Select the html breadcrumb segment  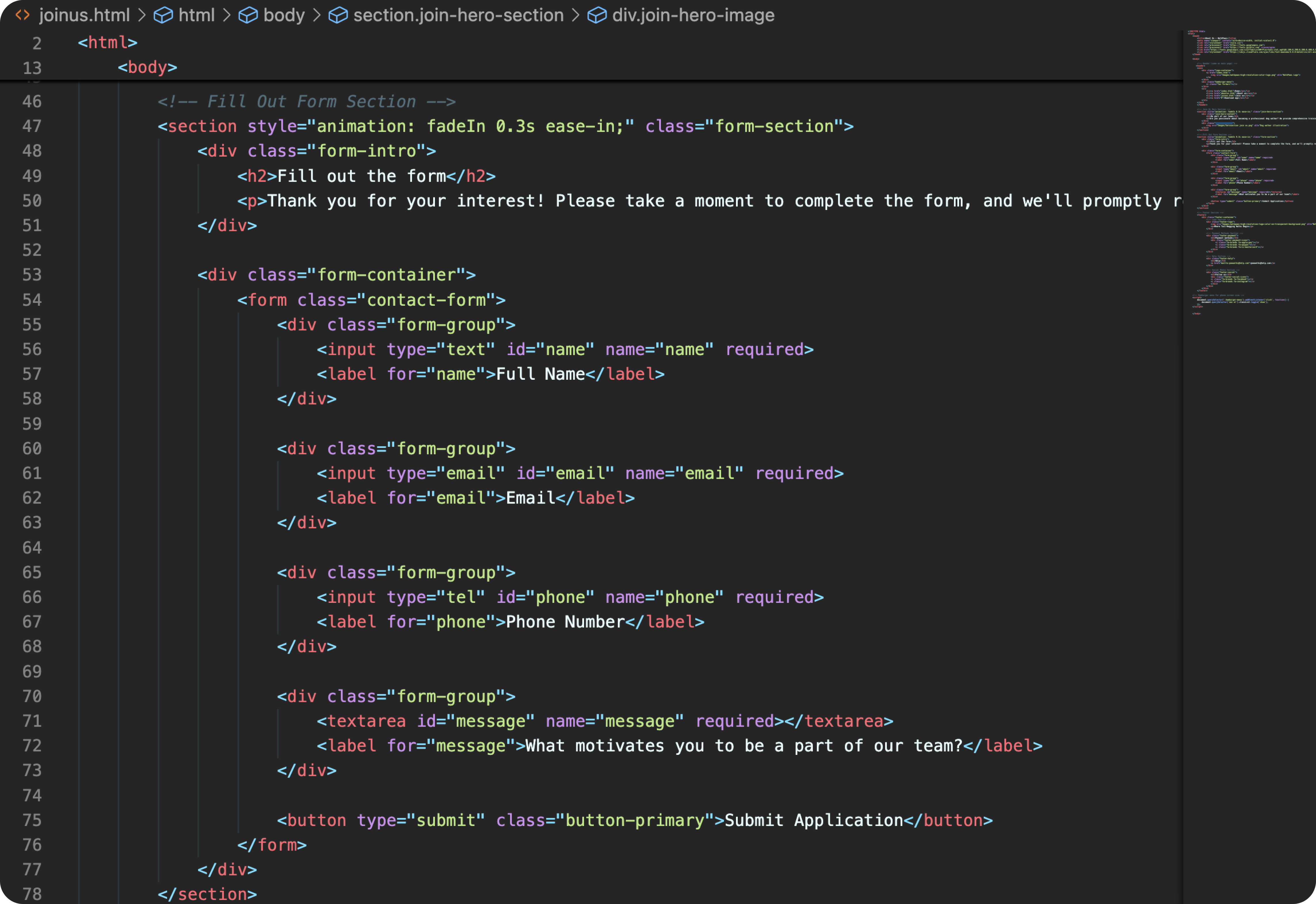pos(197,15)
